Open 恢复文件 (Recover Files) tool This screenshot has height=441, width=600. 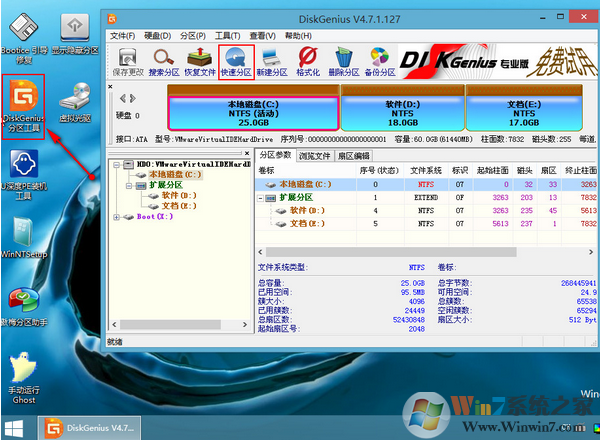tap(201, 60)
